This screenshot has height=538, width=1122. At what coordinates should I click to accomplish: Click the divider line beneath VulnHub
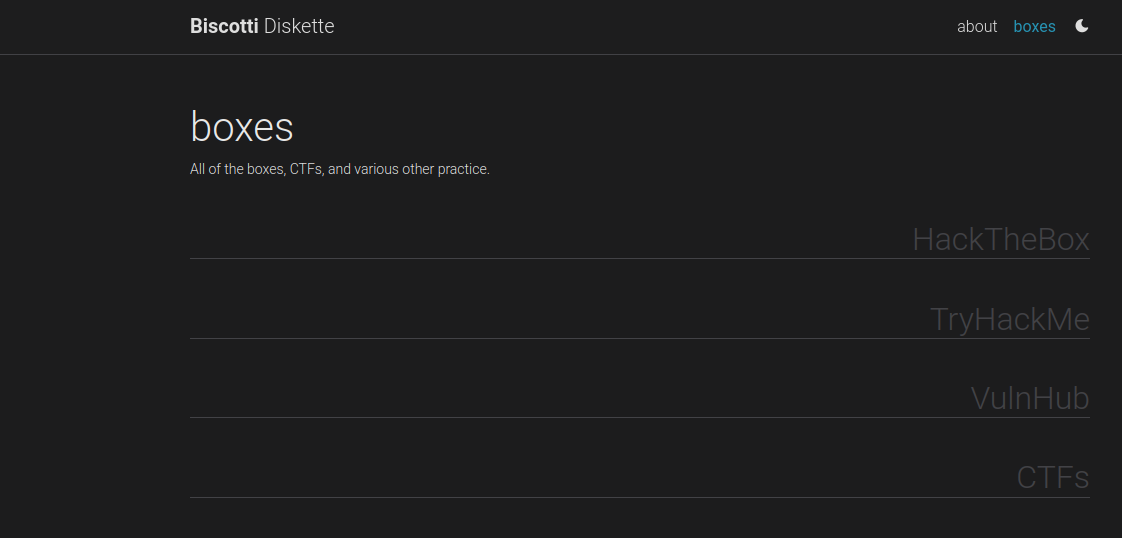tap(640, 418)
